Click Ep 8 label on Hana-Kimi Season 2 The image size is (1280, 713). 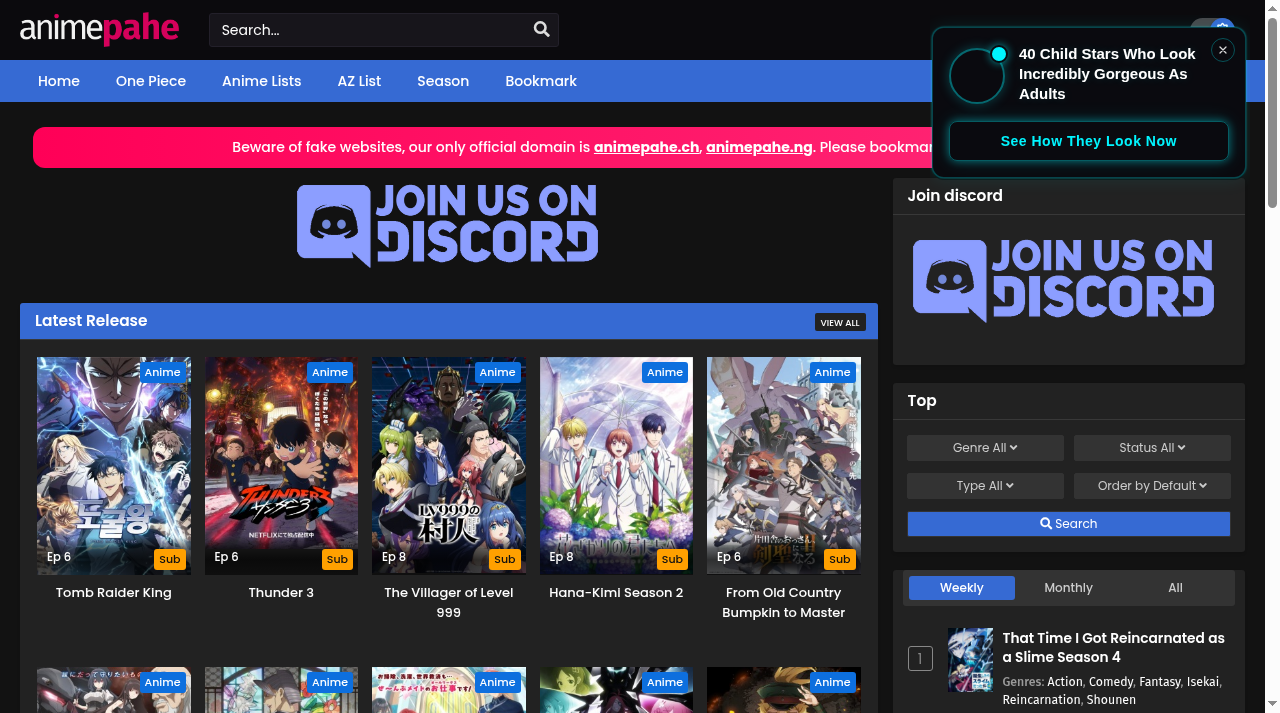[562, 557]
